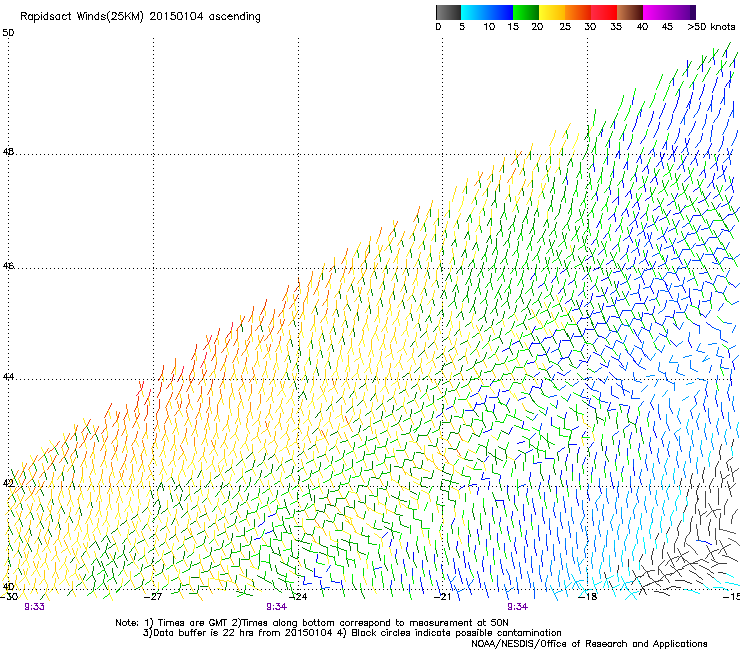Click the legend tick label '0'
Image resolution: width=740 pixels, height=650 pixels.
pyautogui.click(x=438, y=27)
